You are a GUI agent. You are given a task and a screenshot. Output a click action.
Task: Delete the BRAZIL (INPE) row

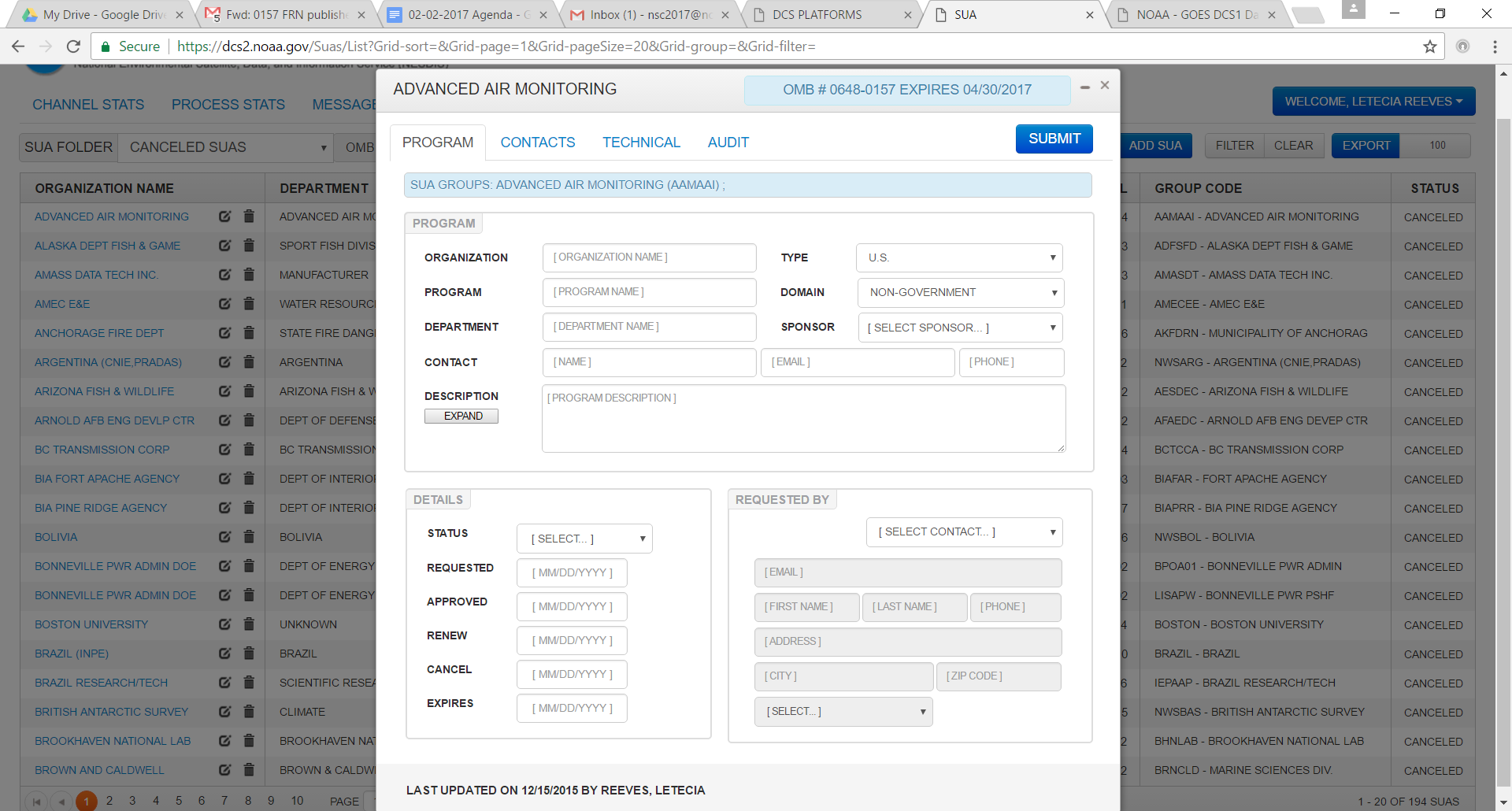249,654
